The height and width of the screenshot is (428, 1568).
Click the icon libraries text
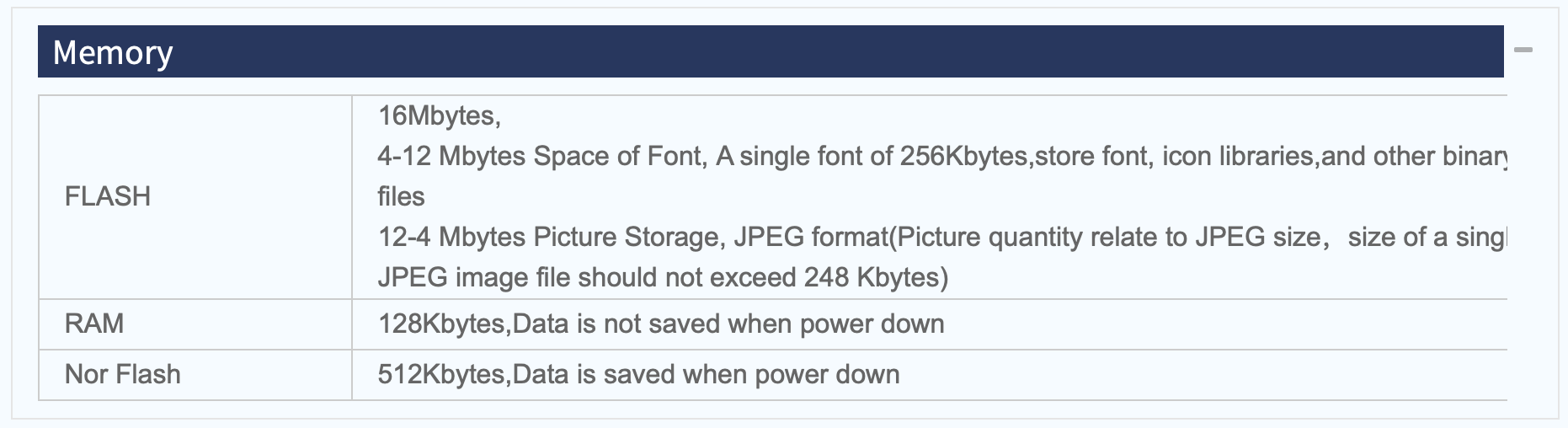point(1238,156)
